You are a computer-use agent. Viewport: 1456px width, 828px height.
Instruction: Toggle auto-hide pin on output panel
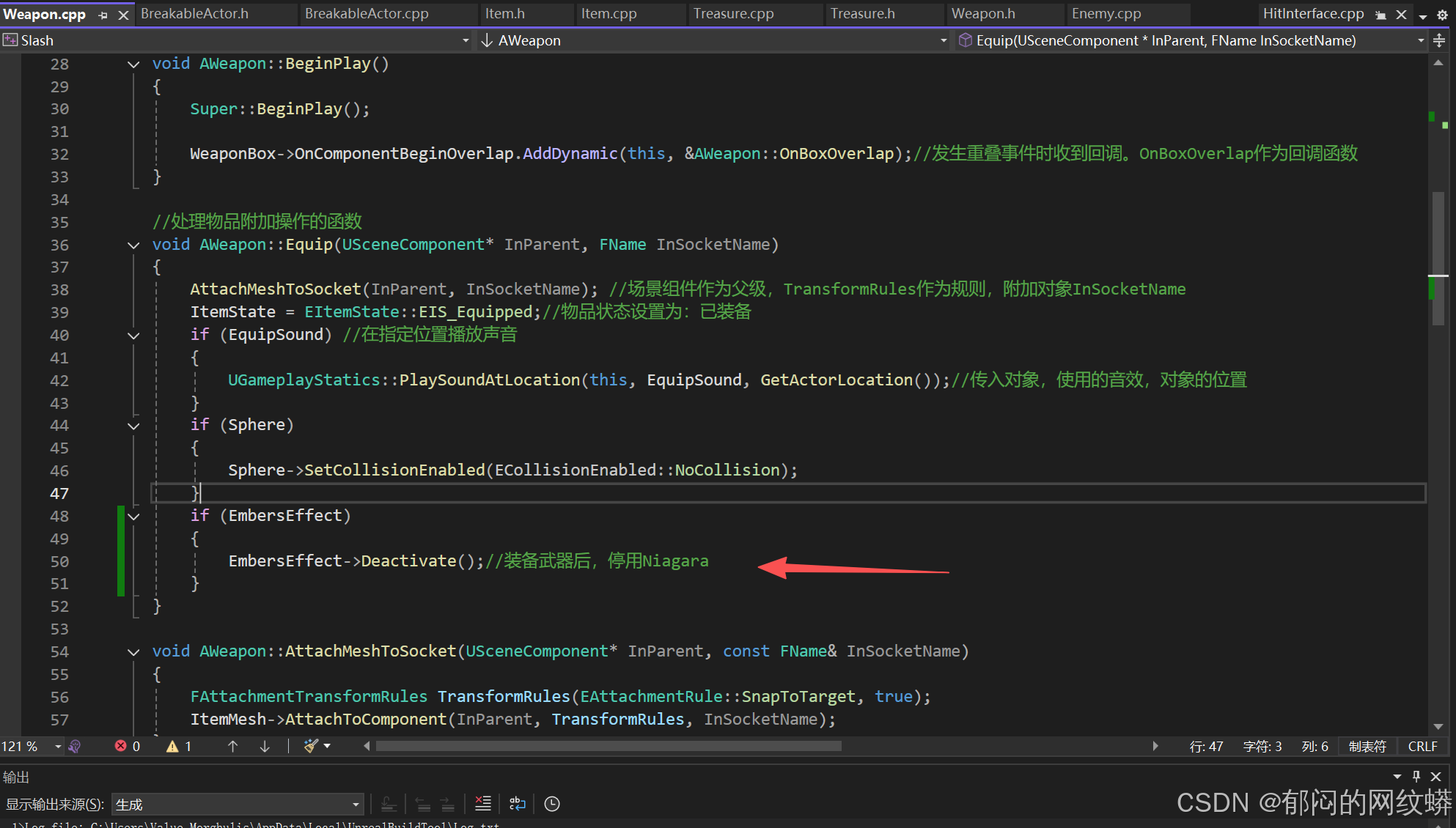point(1416,776)
